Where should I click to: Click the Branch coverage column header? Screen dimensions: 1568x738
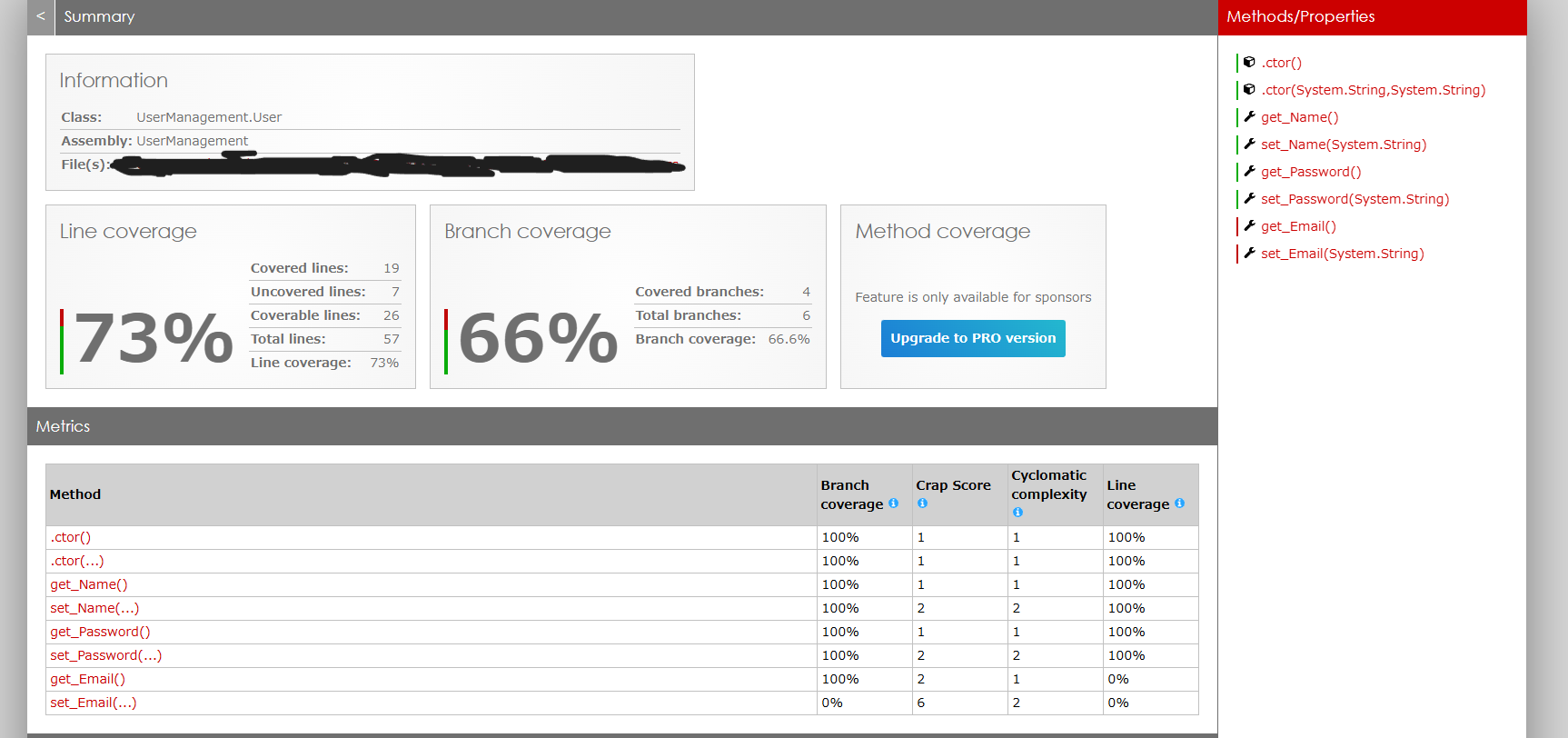(x=865, y=494)
